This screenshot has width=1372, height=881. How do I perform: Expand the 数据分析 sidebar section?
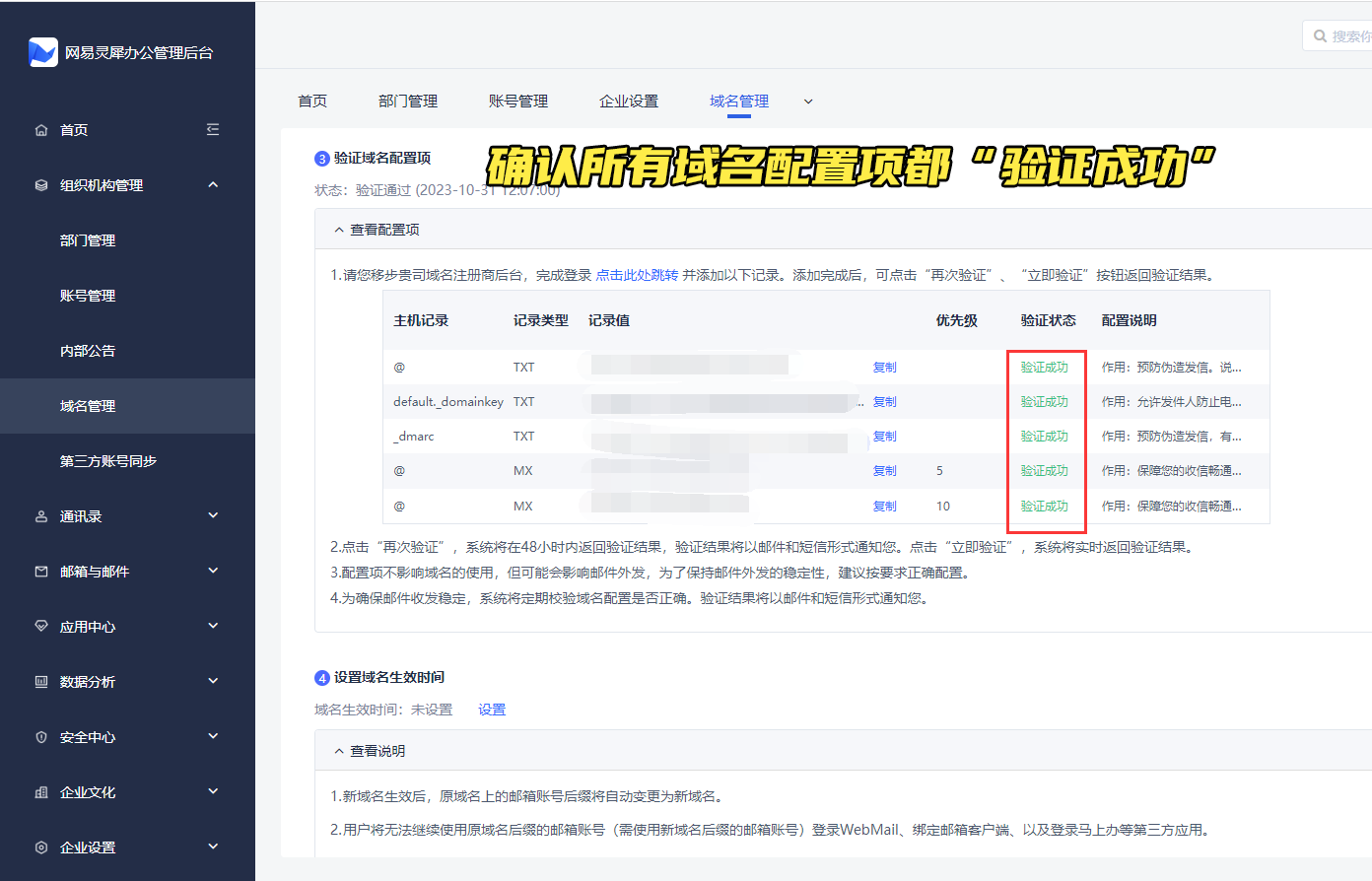213,681
